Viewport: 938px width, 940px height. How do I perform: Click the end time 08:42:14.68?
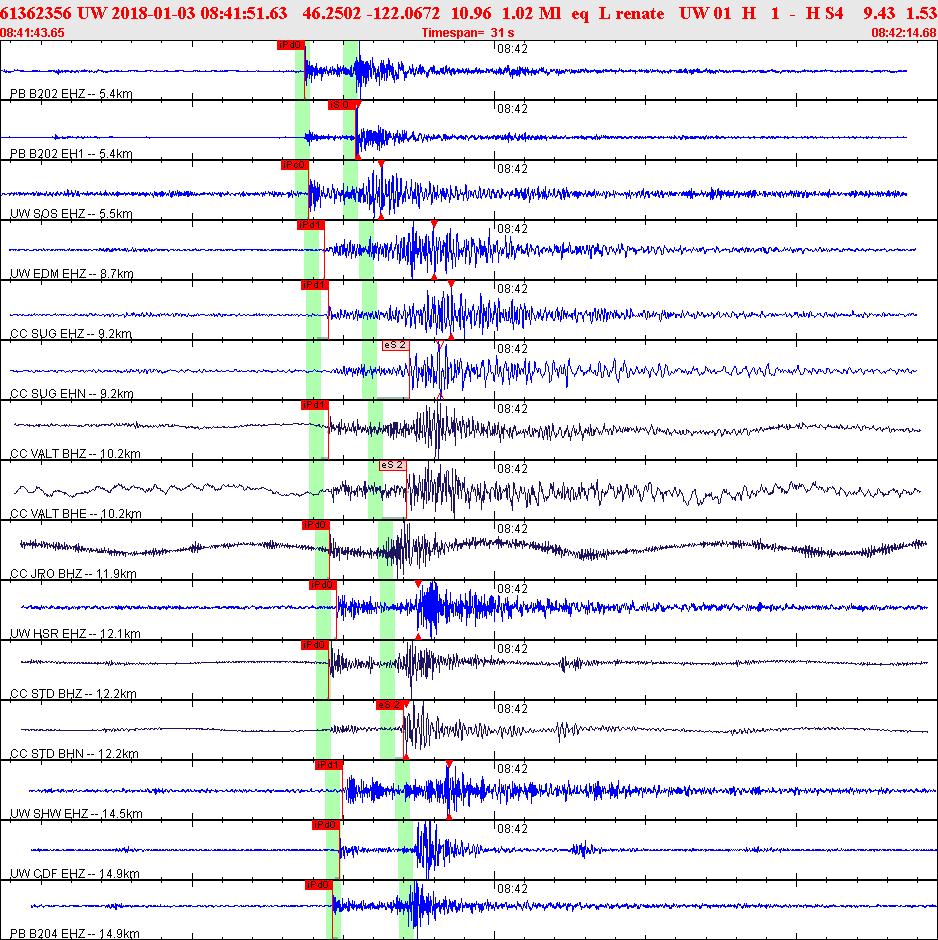point(904,32)
